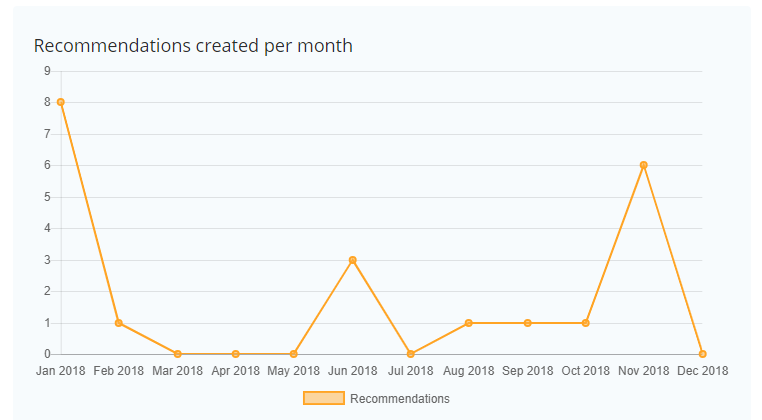Select the Sep 2018 data point
The height and width of the screenshot is (420, 762).
coord(527,323)
